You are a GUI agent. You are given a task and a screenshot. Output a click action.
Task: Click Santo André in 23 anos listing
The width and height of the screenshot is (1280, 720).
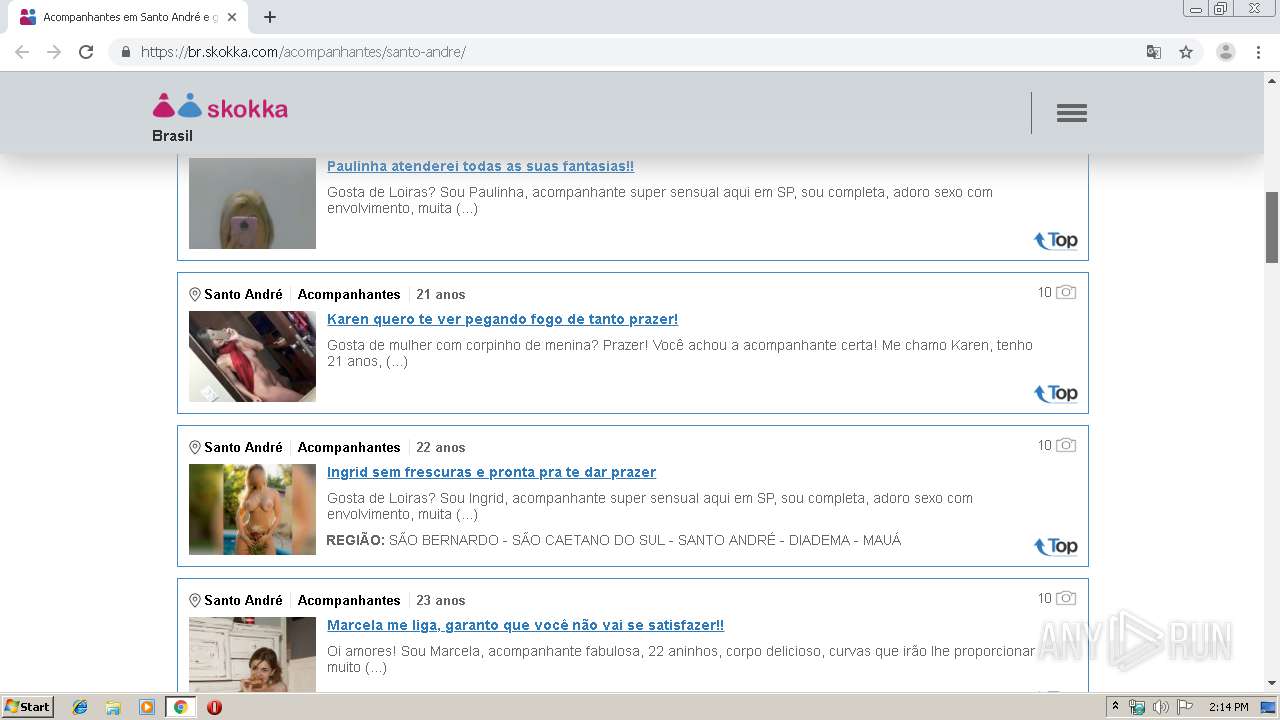click(x=243, y=600)
